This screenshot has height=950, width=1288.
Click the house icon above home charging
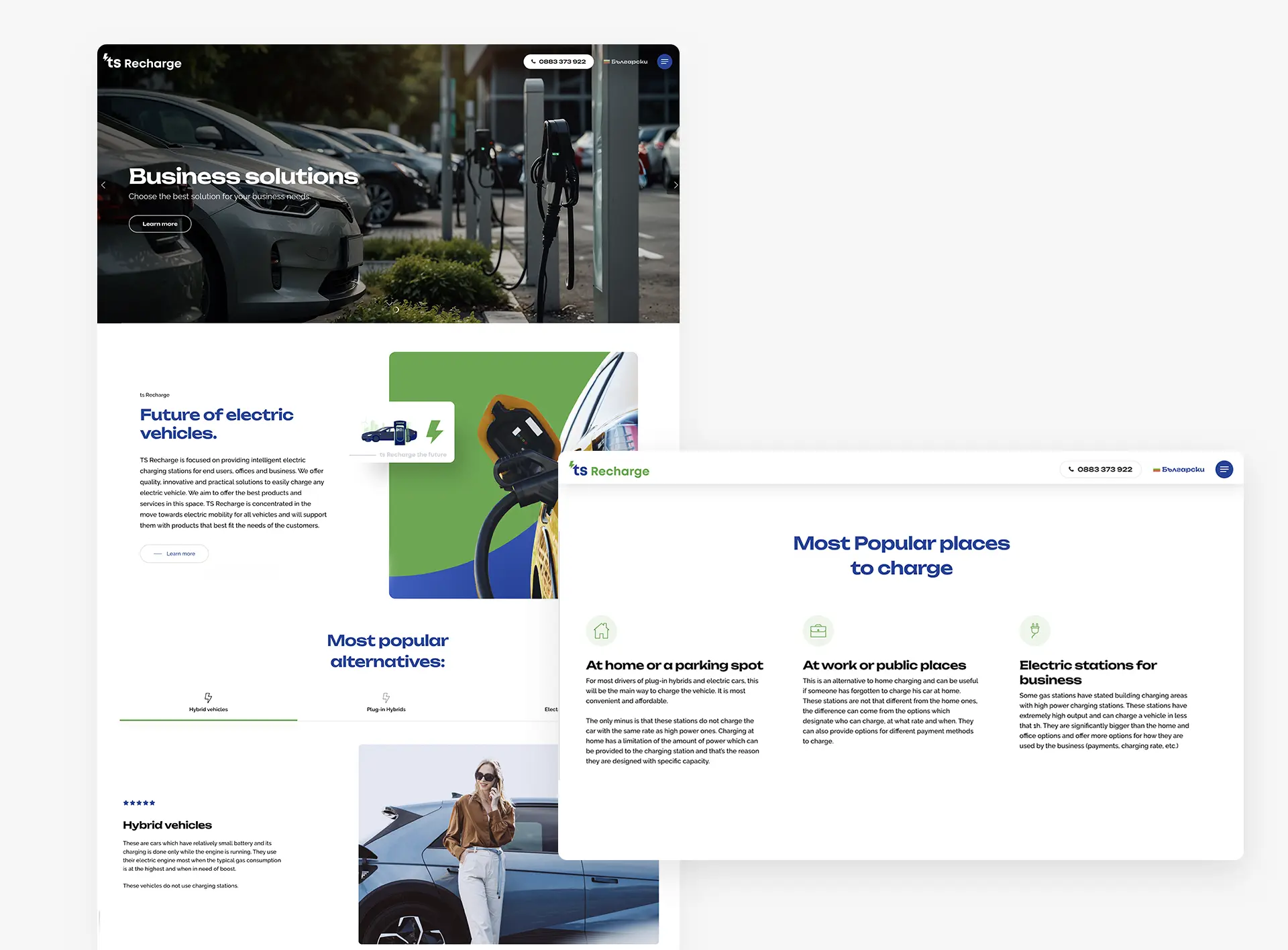pos(601,631)
